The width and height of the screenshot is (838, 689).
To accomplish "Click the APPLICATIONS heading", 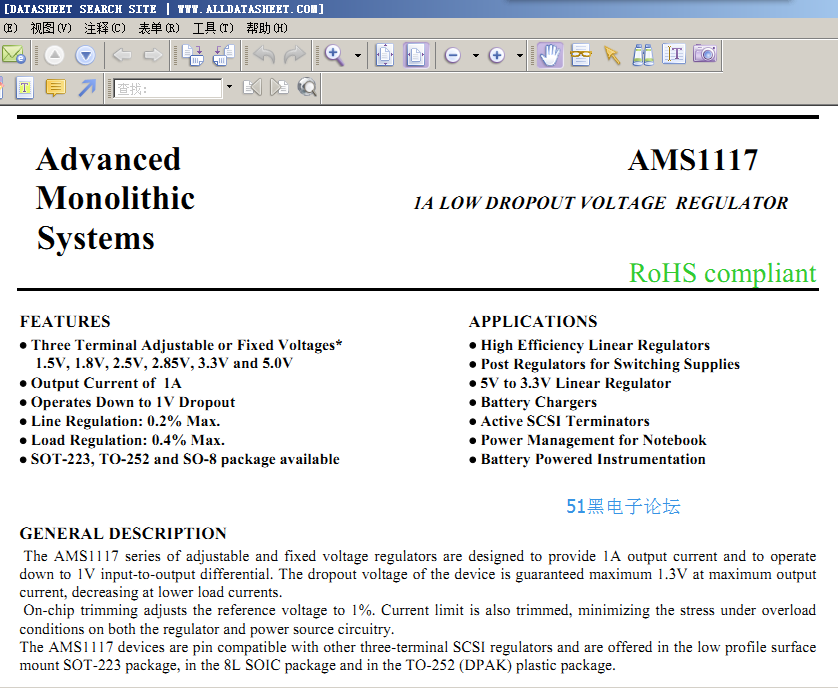I will (x=533, y=321).
